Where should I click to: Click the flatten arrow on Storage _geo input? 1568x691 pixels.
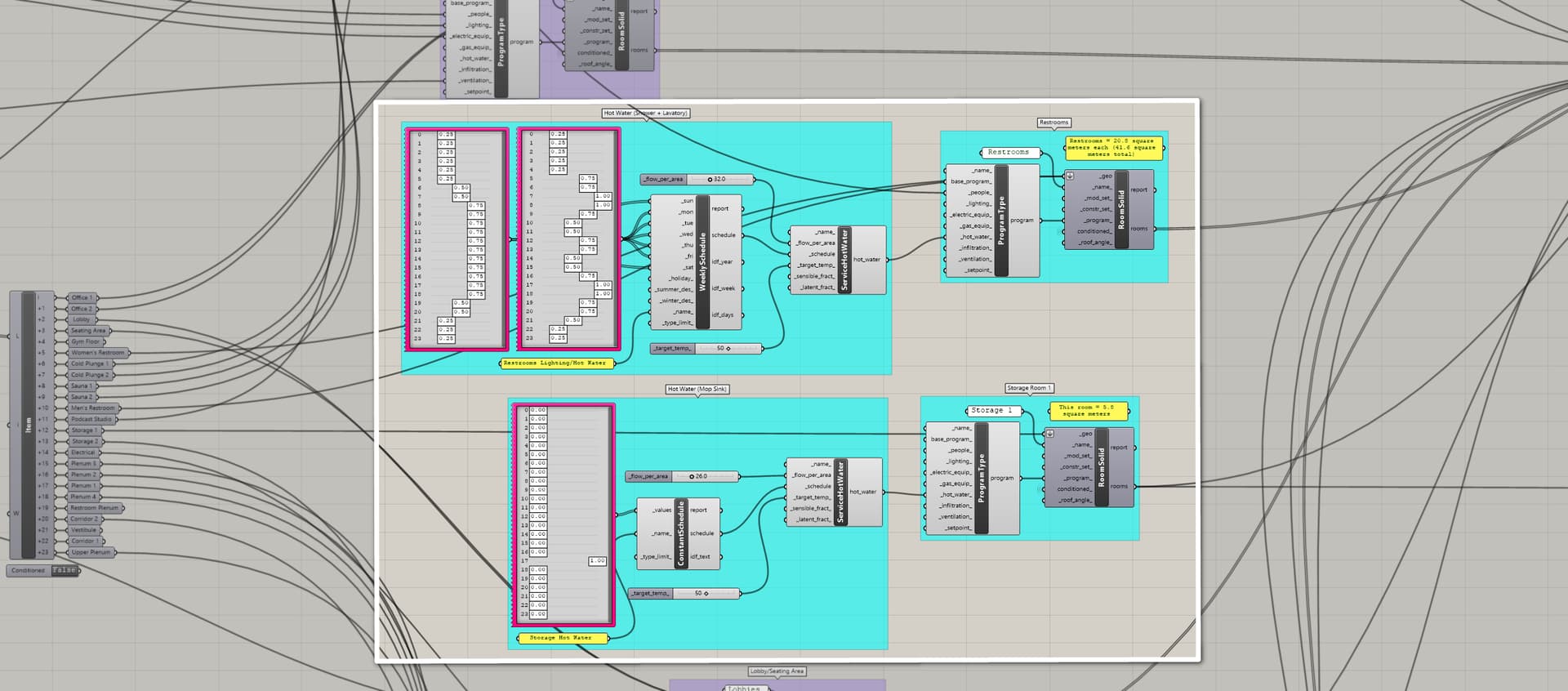(x=1050, y=434)
